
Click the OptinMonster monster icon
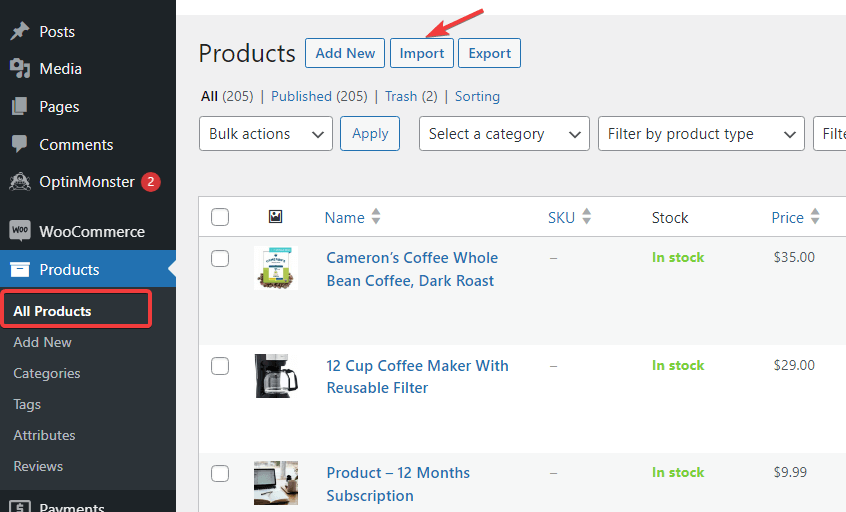point(20,182)
